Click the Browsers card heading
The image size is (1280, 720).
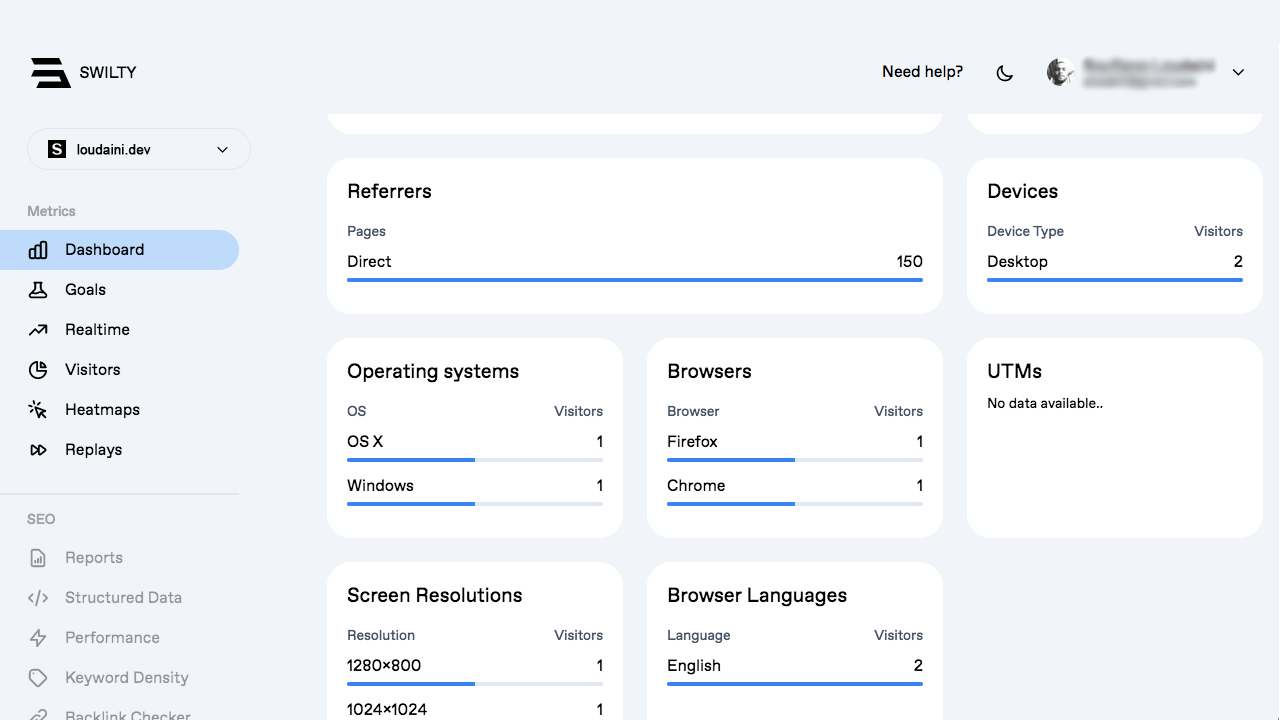pos(709,371)
